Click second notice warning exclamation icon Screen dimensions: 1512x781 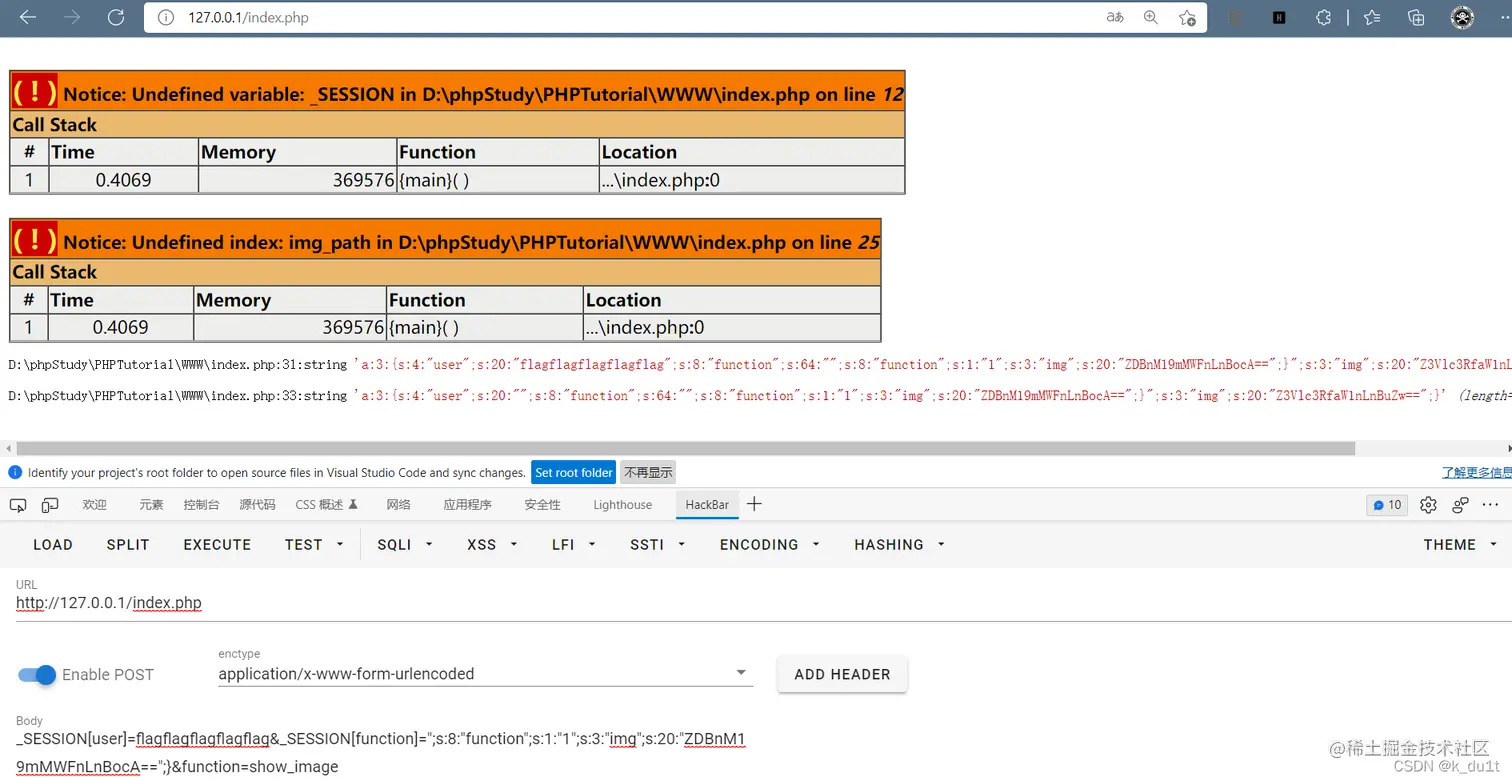[x=35, y=240]
